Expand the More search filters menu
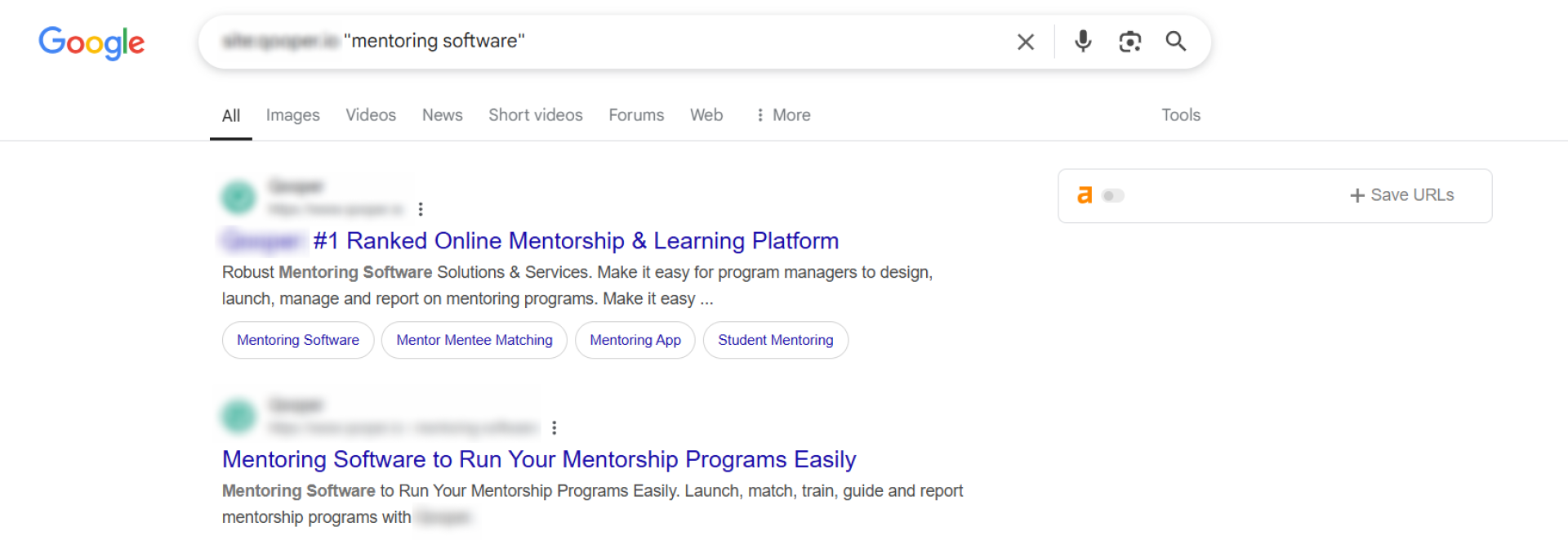 click(782, 115)
